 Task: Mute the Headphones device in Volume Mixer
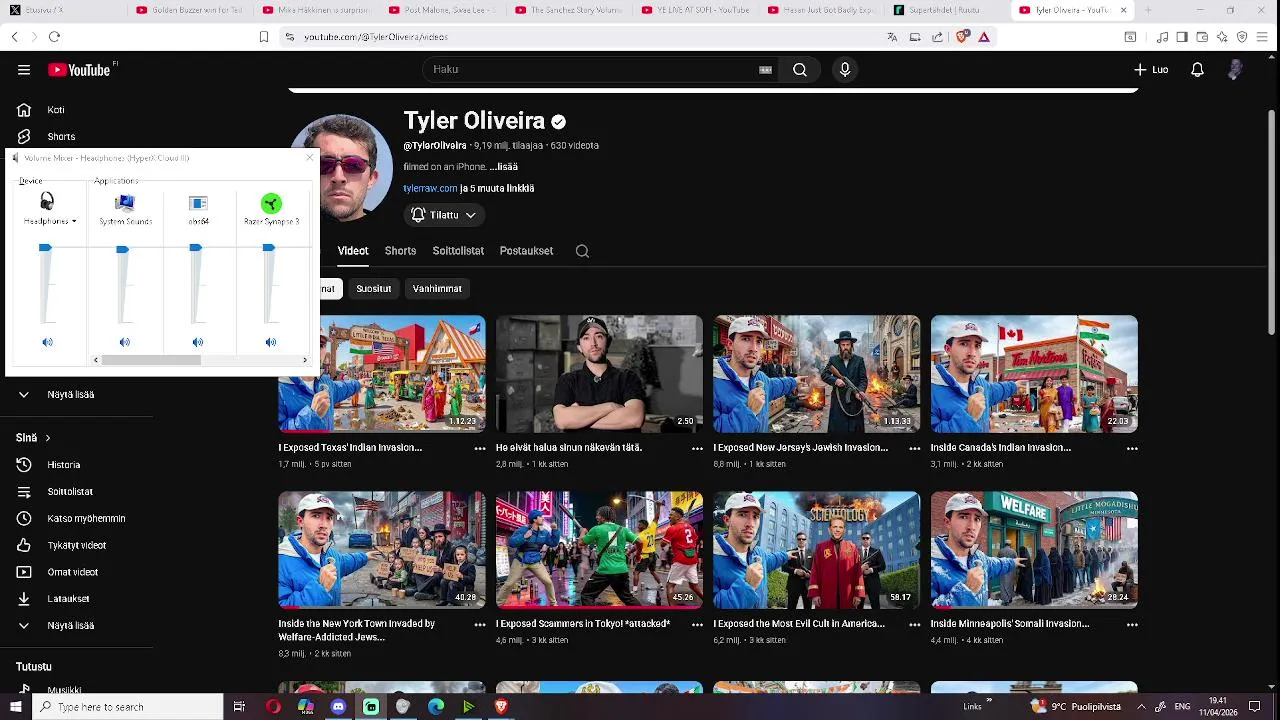click(x=47, y=342)
